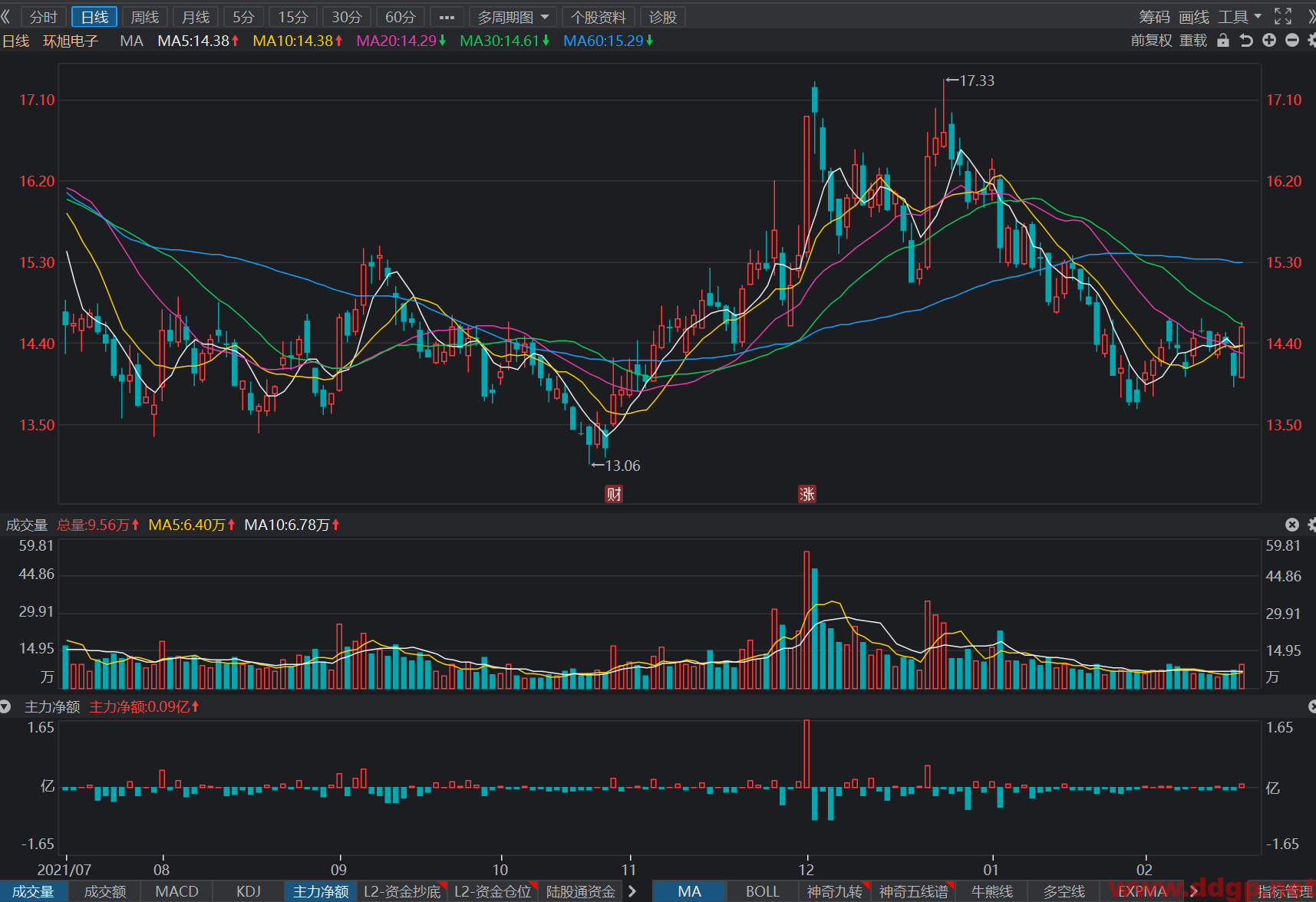Select MACD indicator tab

point(176,891)
